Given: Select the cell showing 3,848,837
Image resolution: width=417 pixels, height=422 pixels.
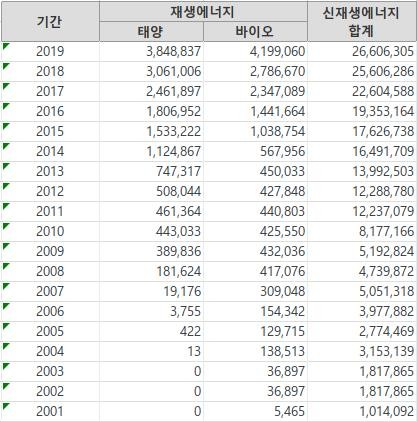Looking at the screenshot, I should [x=151, y=51].
